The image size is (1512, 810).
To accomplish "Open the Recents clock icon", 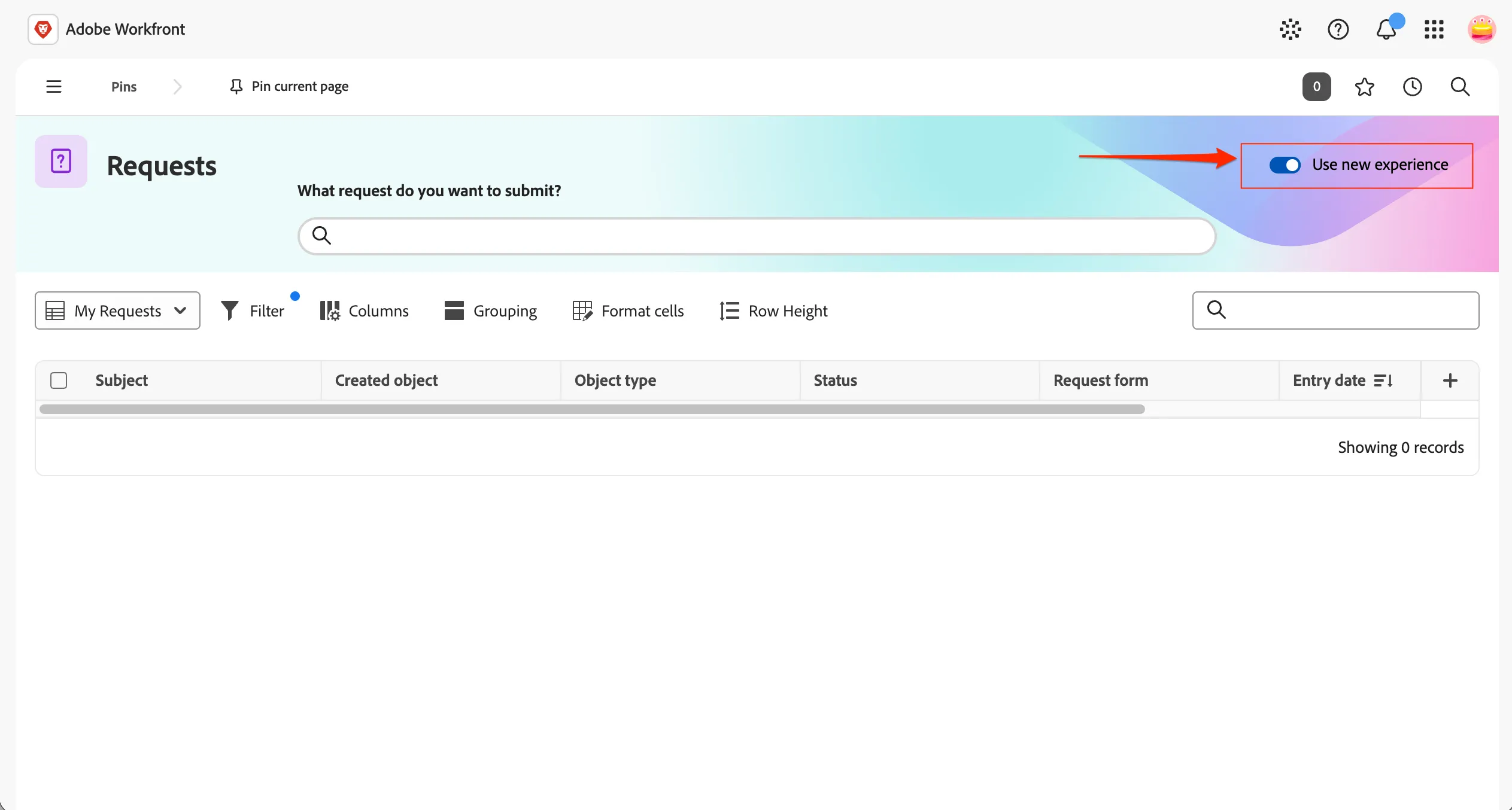I will tap(1412, 87).
